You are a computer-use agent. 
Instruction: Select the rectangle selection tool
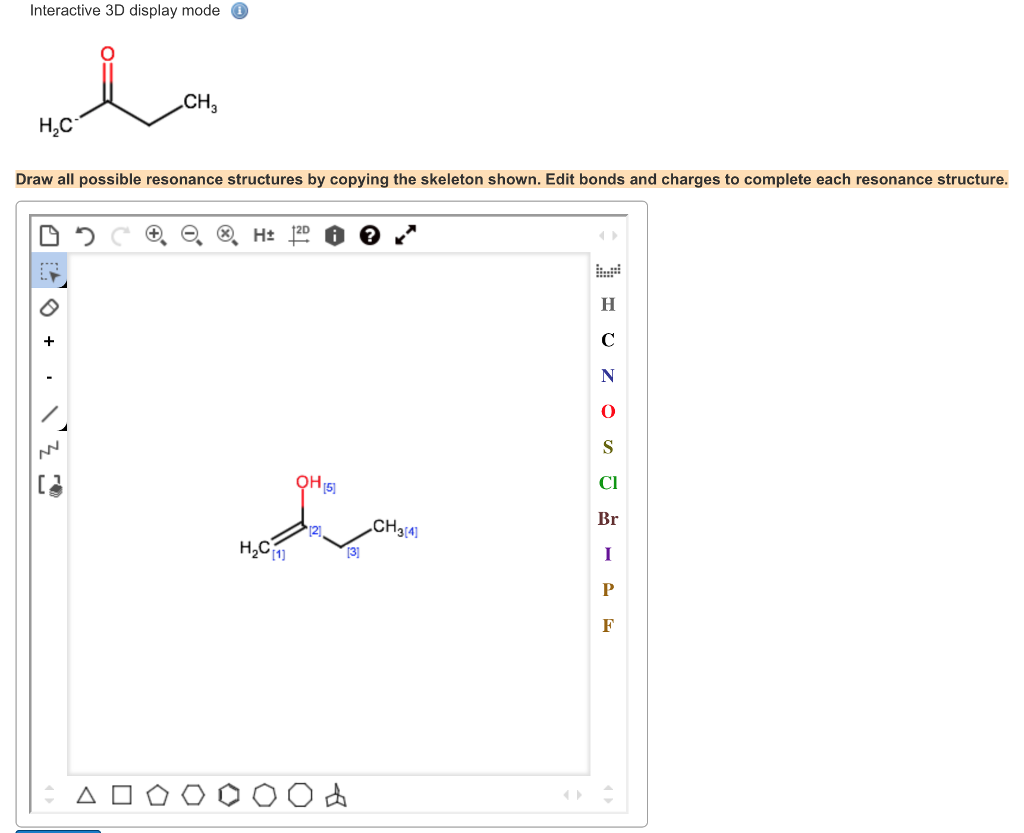pyautogui.click(x=50, y=269)
